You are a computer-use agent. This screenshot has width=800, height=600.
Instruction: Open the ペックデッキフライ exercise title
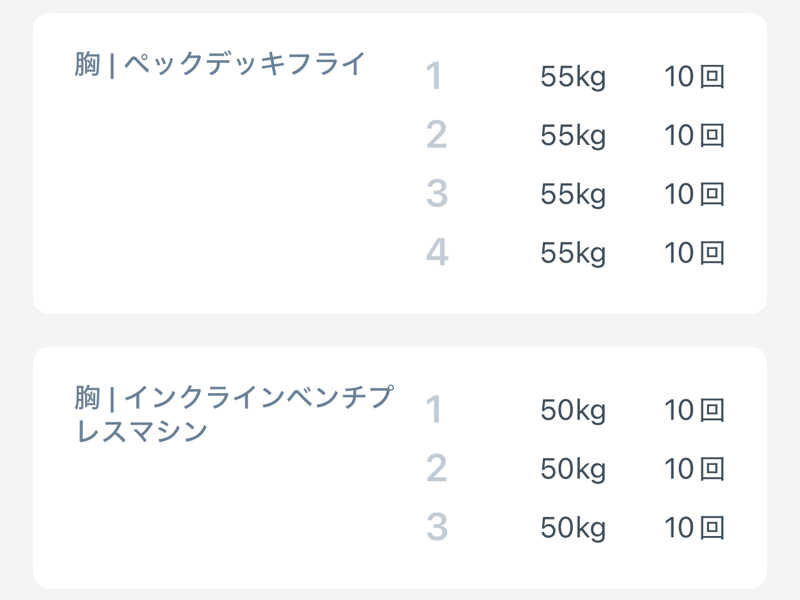click(221, 65)
